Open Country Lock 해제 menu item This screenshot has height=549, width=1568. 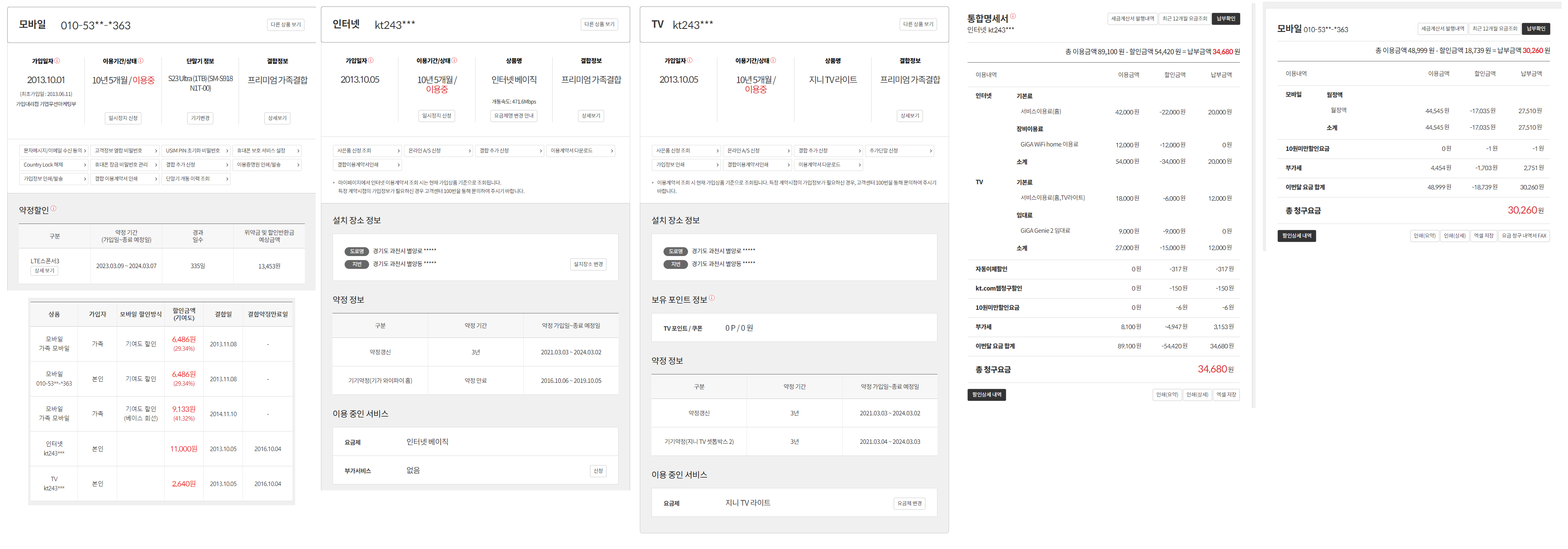click(x=53, y=165)
